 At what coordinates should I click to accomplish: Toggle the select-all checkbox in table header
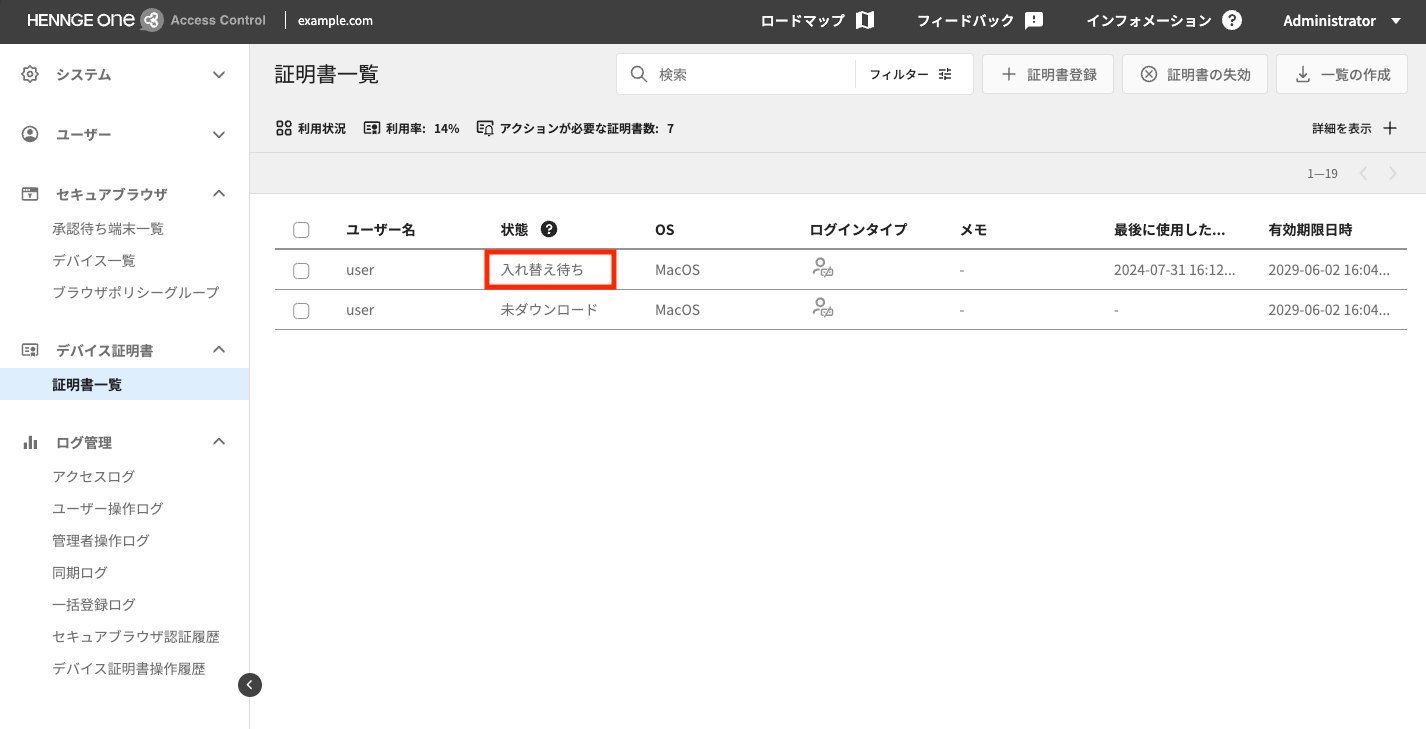(x=301, y=230)
